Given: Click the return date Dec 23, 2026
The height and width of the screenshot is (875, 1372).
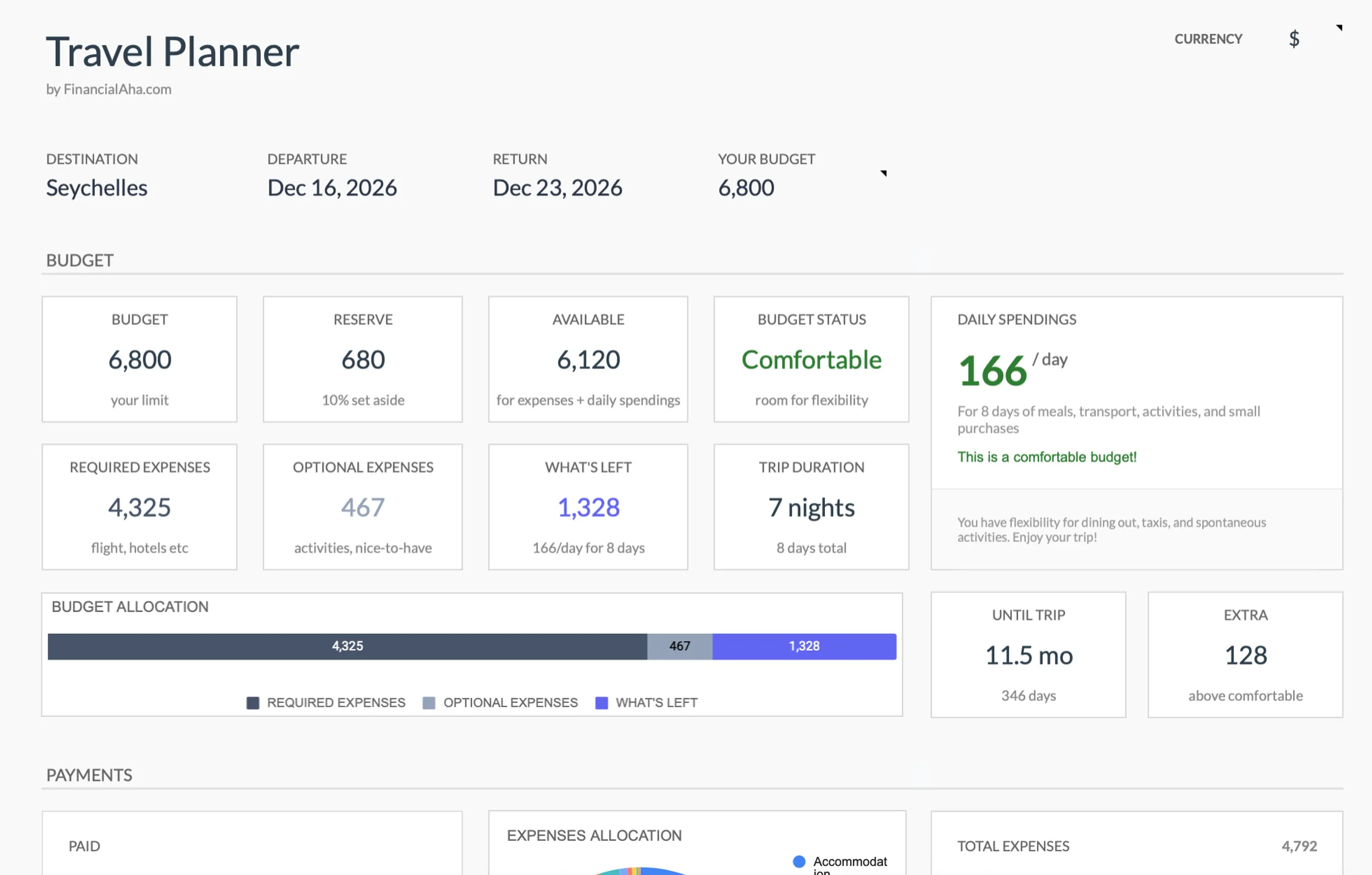Looking at the screenshot, I should tap(557, 187).
